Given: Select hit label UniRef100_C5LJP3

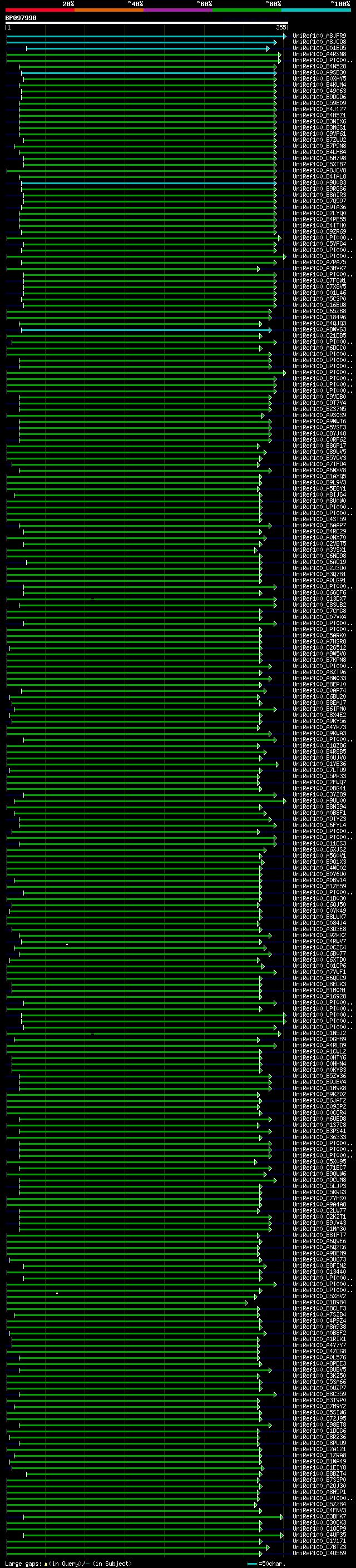Looking at the screenshot, I should point(319,1186).
